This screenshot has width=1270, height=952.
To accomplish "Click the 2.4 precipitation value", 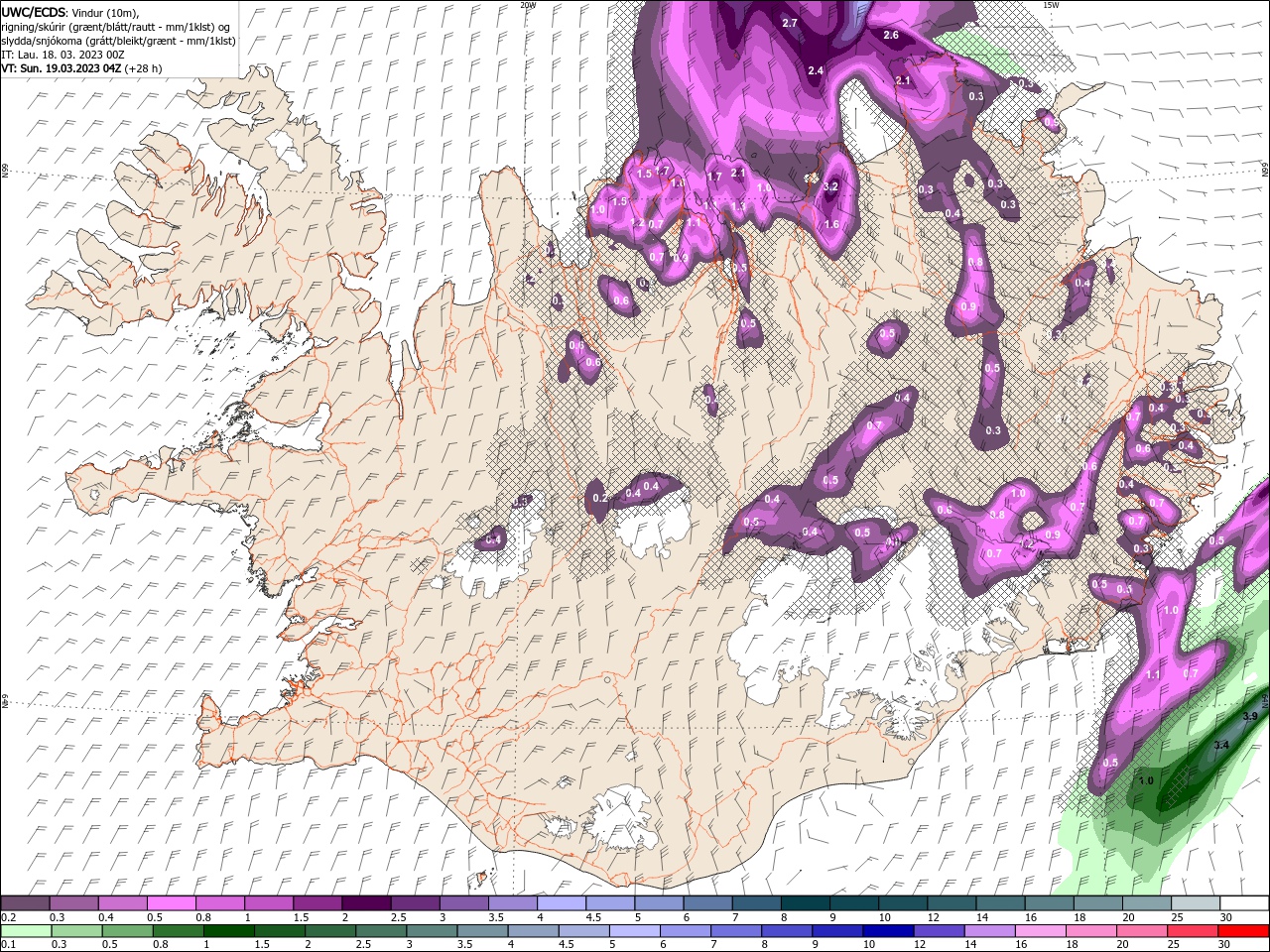I will click(x=816, y=70).
